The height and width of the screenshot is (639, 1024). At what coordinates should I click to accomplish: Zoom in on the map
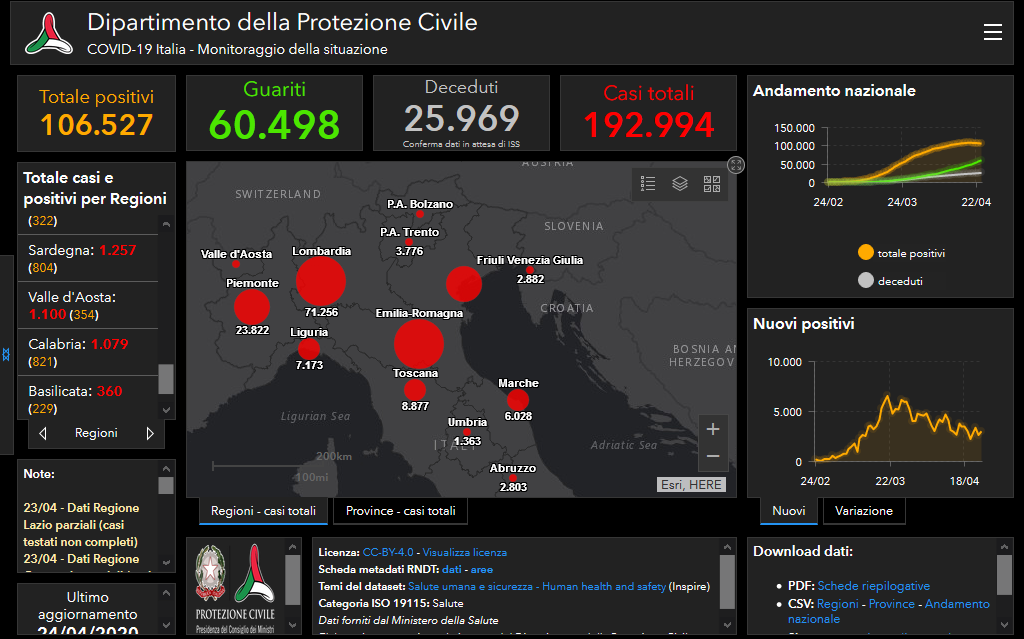coord(713,429)
